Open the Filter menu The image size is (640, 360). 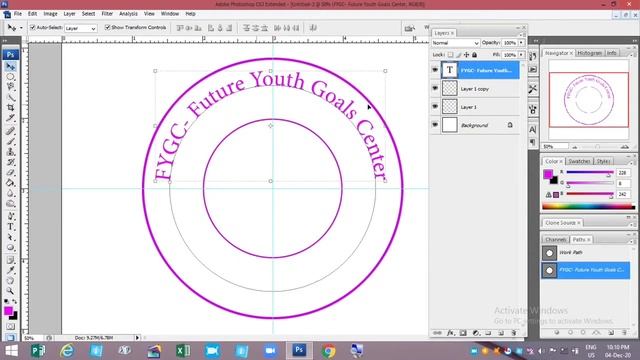click(x=107, y=14)
